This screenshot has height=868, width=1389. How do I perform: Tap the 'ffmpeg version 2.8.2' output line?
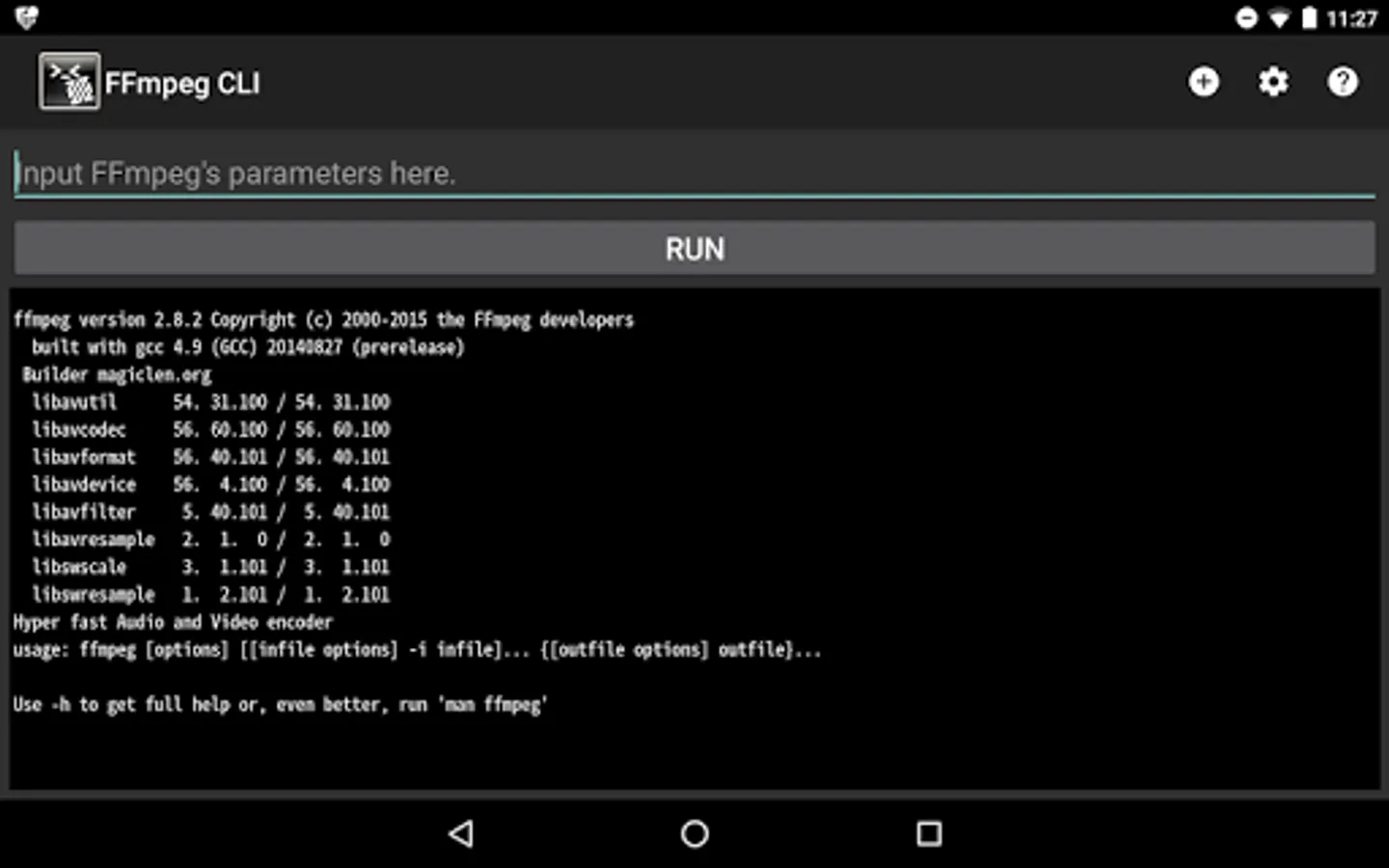point(324,319)
